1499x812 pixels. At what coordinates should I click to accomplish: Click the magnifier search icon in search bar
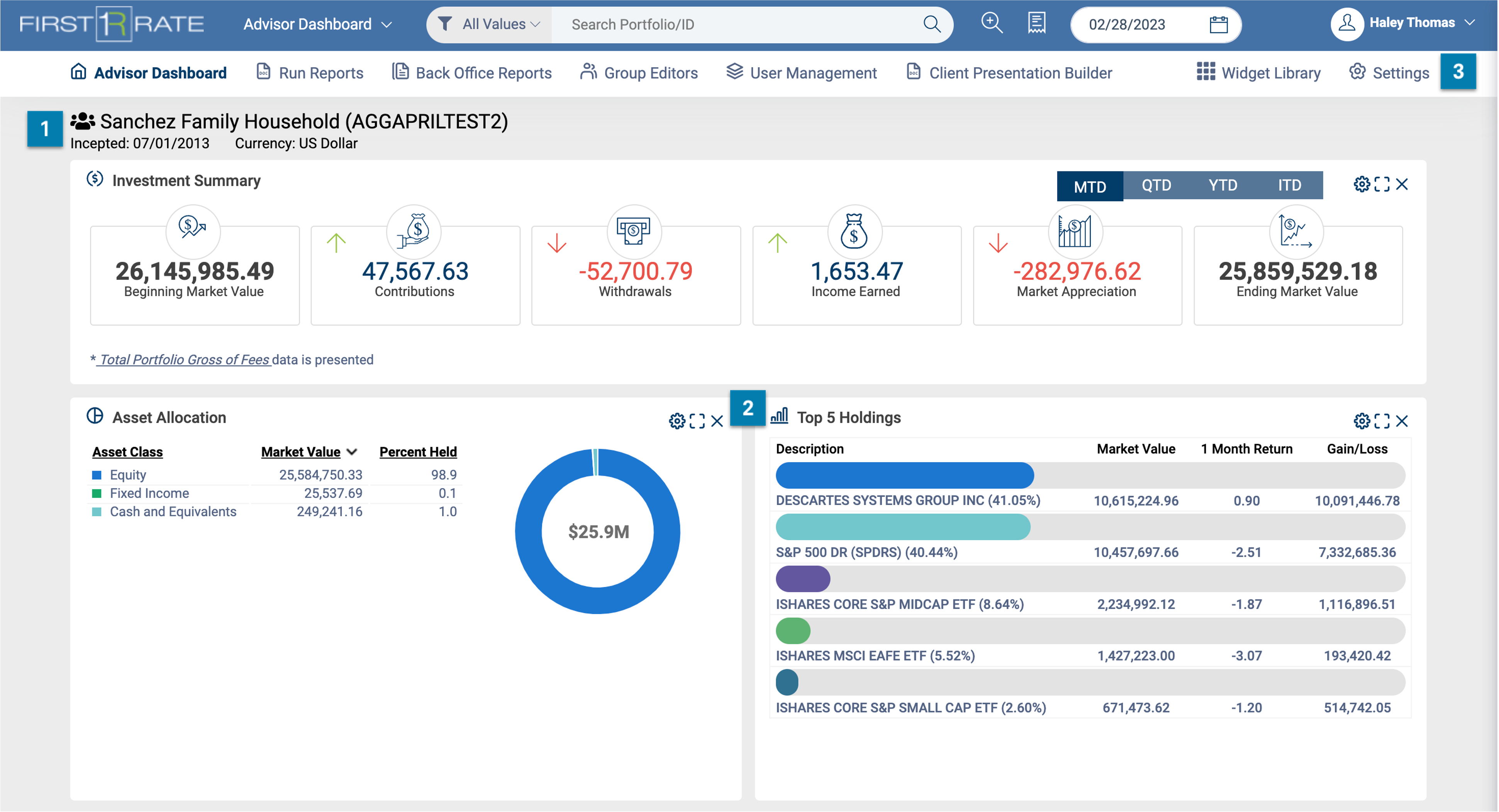(932, 24)
